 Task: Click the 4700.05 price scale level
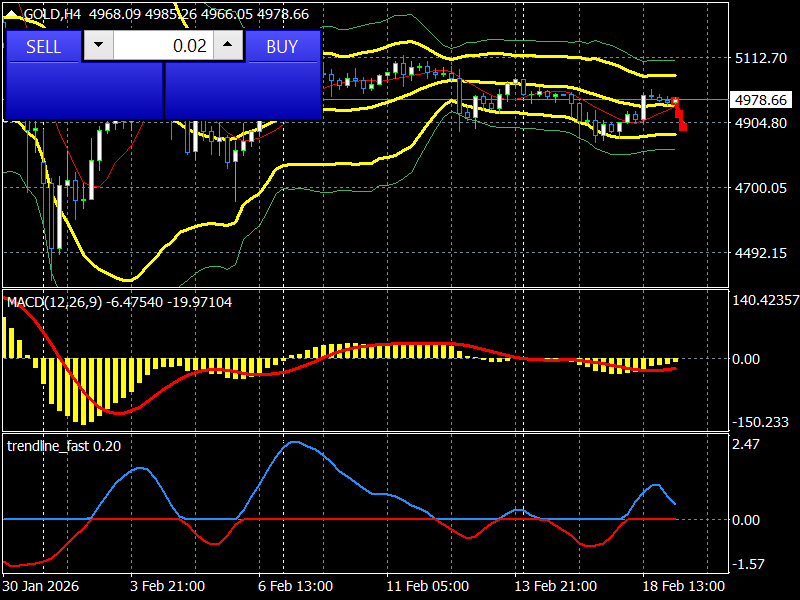760,188
